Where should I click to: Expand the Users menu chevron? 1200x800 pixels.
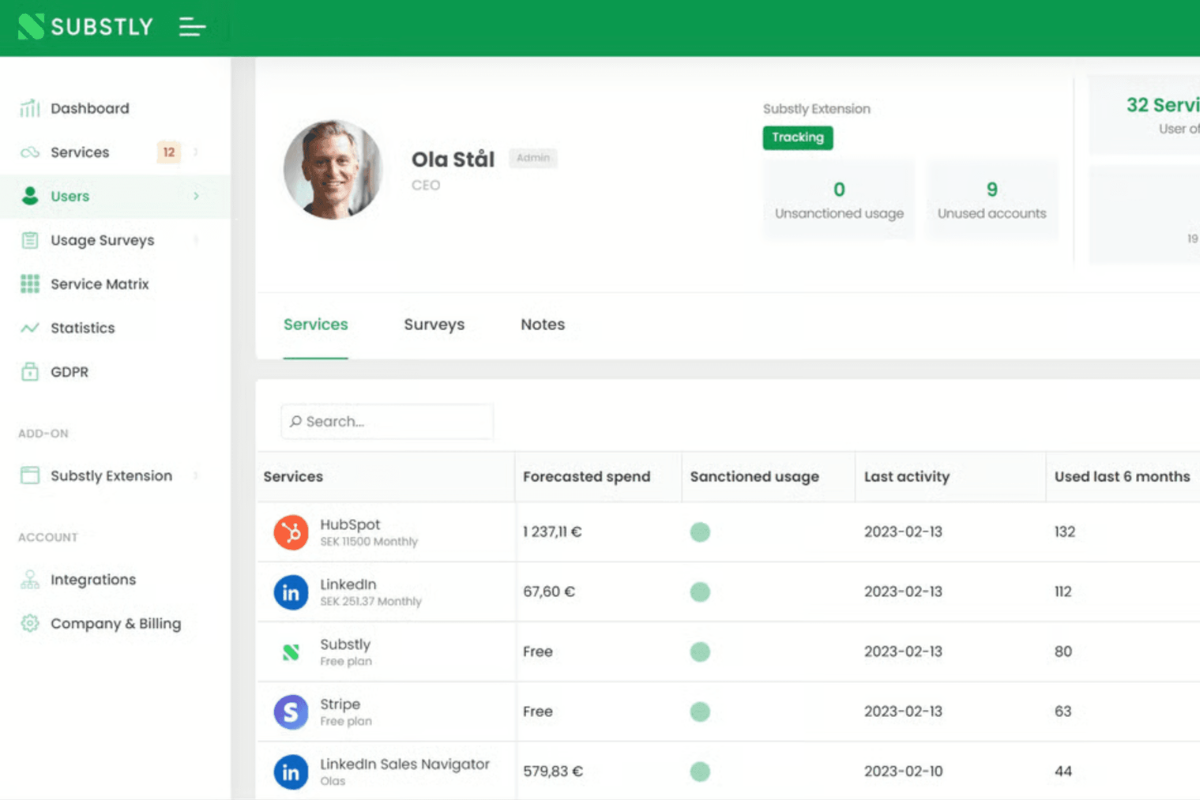click(196, 196)
